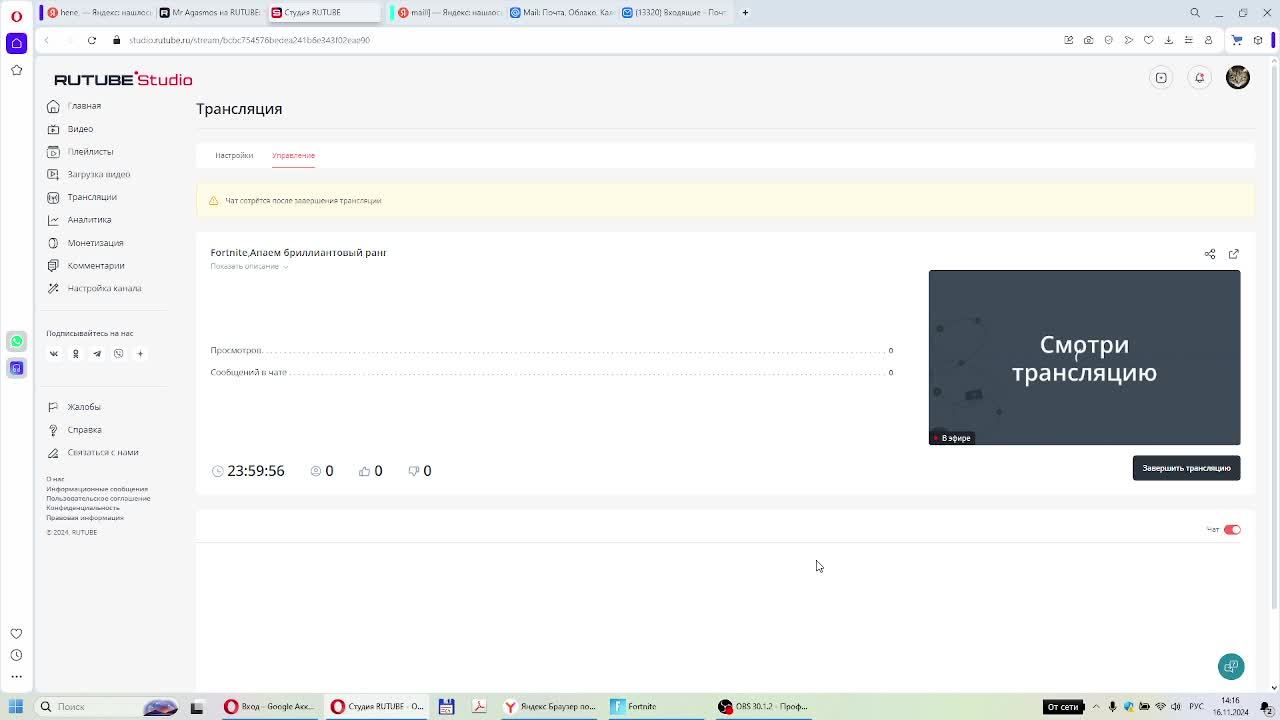Switch to Mr Agasmos на RUTUBE browser tab
This screenshot has width=1280, height=720.
[x=209, y=12]
